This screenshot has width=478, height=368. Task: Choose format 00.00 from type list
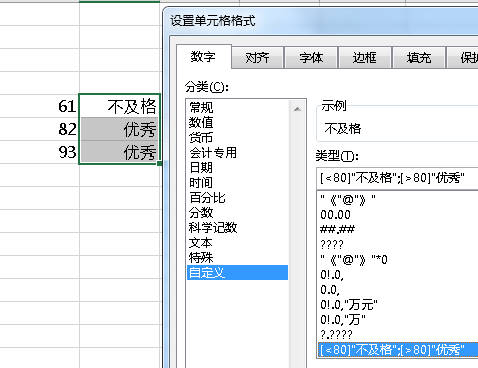tap(398, 215)
